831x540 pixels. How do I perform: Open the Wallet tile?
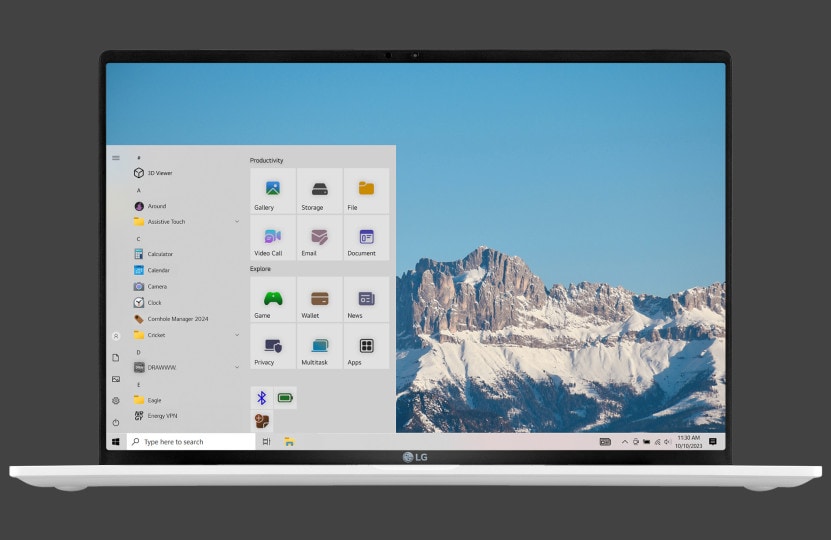[x=319, y=300]
